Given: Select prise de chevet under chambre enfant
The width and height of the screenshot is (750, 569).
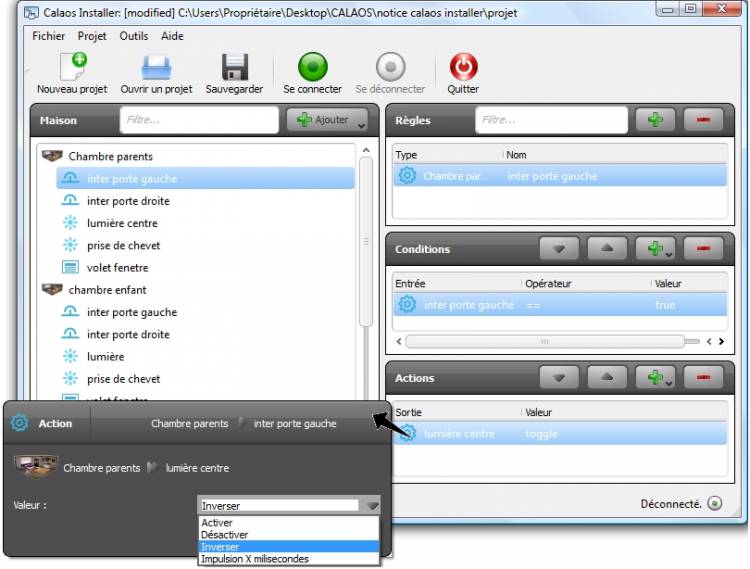Looking at the screenshot, I should (123, 379).
